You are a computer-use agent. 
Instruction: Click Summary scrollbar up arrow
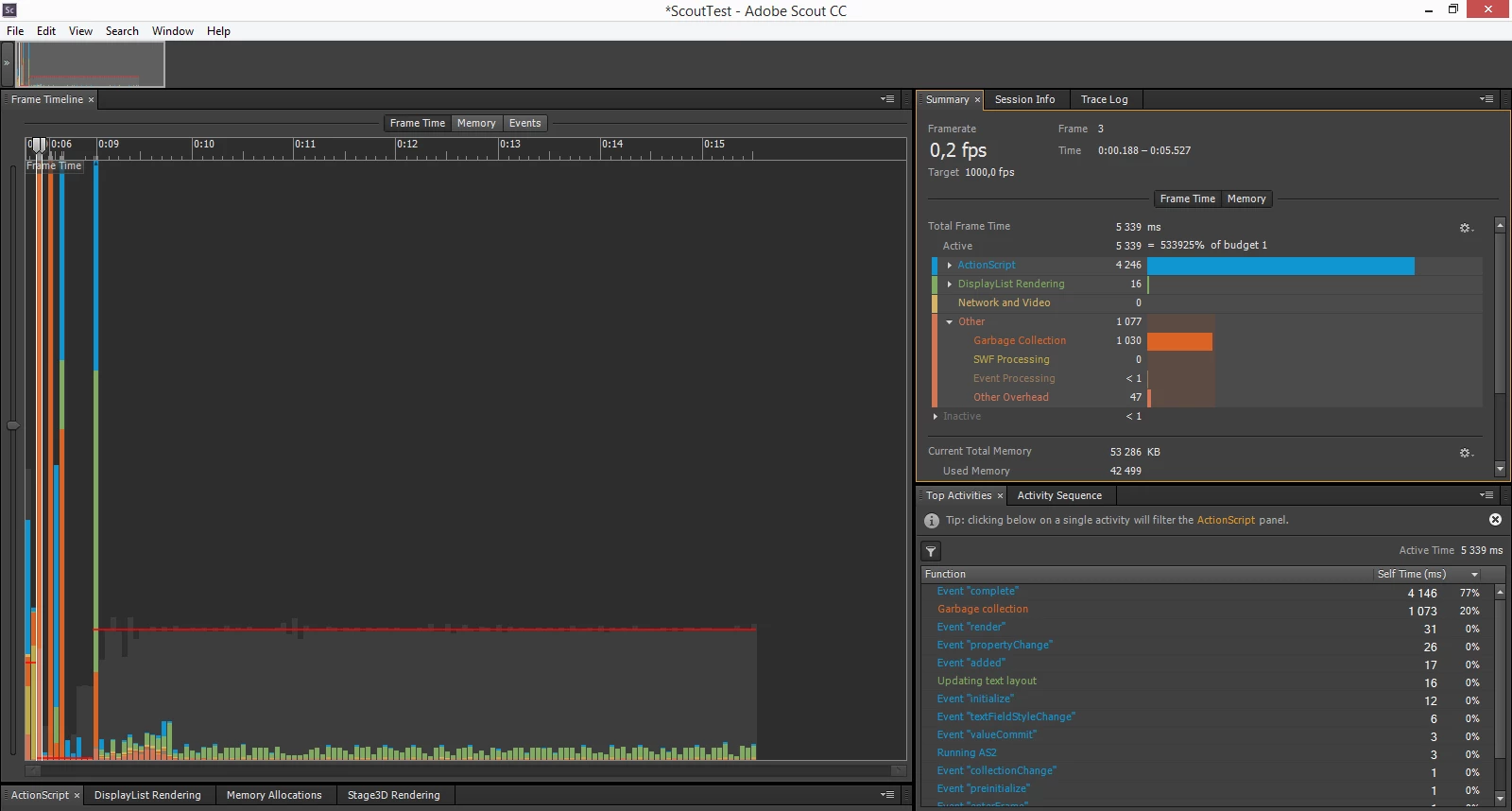point(1500,225)
